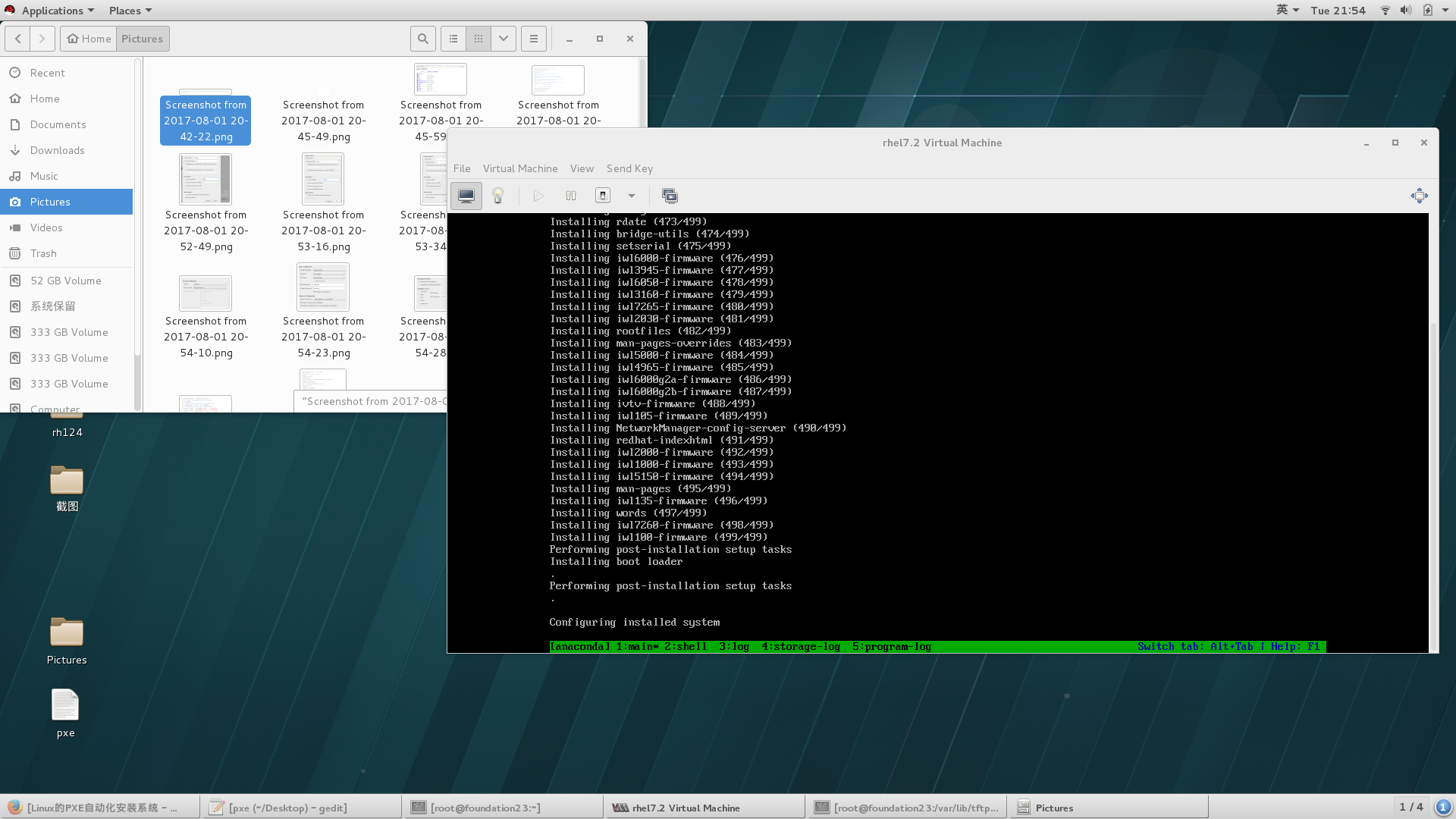1456x819 pixels.
Task: Open clock Tue 21:54 calendar
Action: click(1338, 11)
